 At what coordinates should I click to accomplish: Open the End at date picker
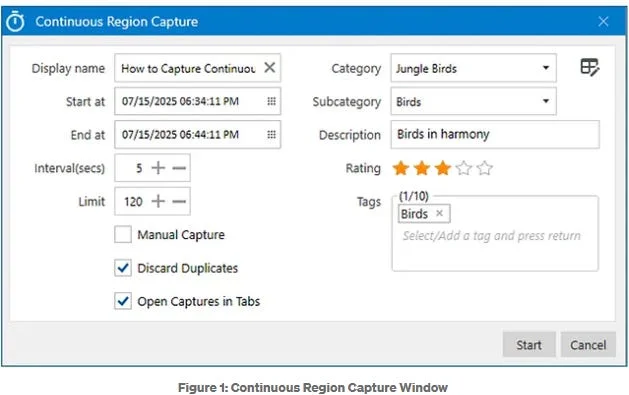click(272, 134)
